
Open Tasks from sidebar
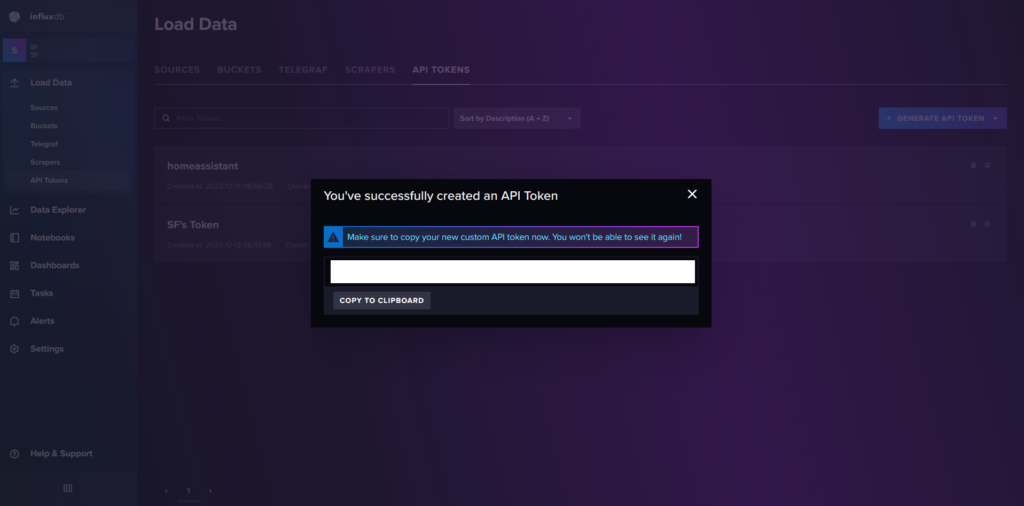tap(42, 294)
